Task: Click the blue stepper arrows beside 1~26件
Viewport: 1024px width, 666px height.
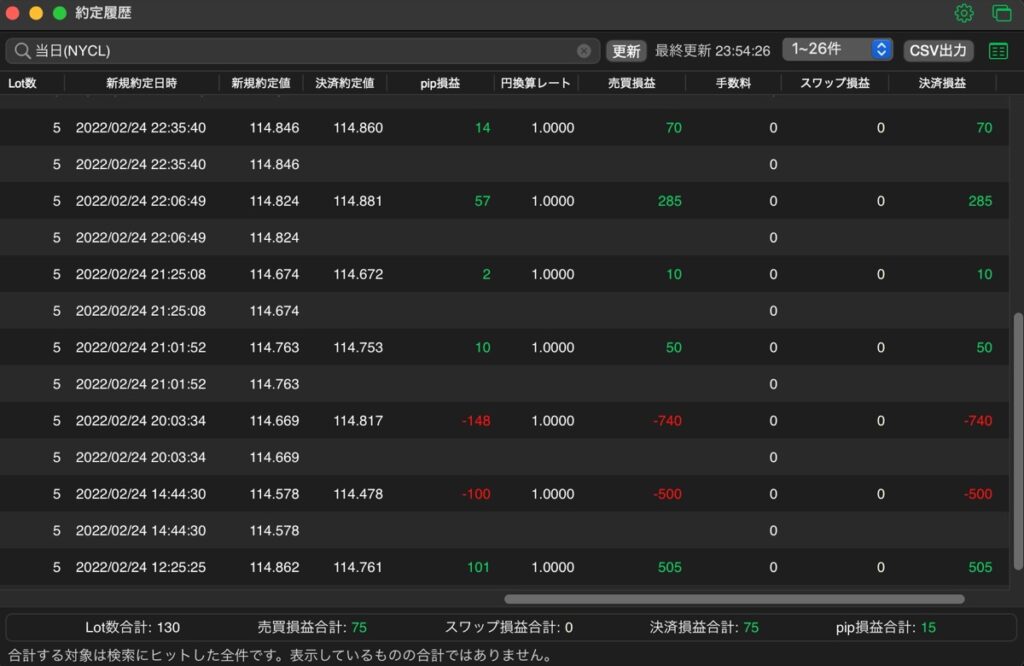Action: [881, 49]
